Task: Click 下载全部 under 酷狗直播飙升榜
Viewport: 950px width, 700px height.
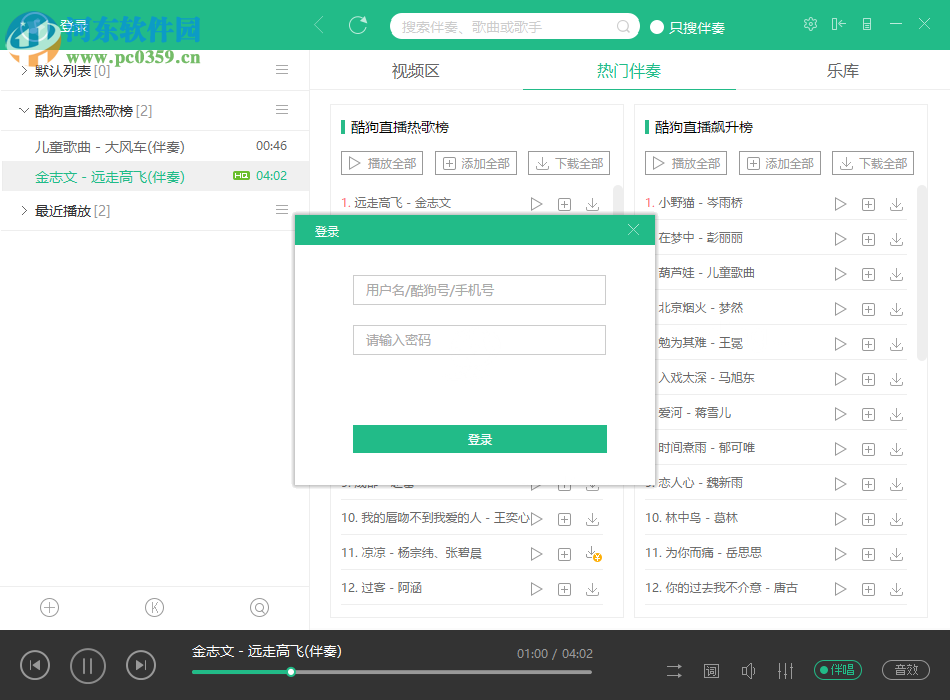Action: pos(874,163)
